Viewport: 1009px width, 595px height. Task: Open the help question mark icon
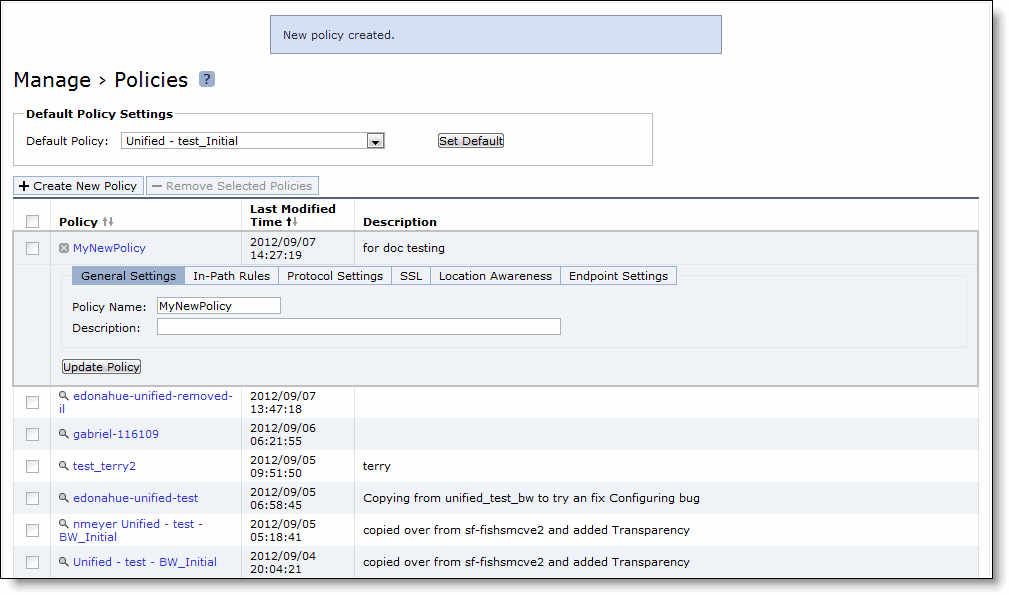[207, 79]
